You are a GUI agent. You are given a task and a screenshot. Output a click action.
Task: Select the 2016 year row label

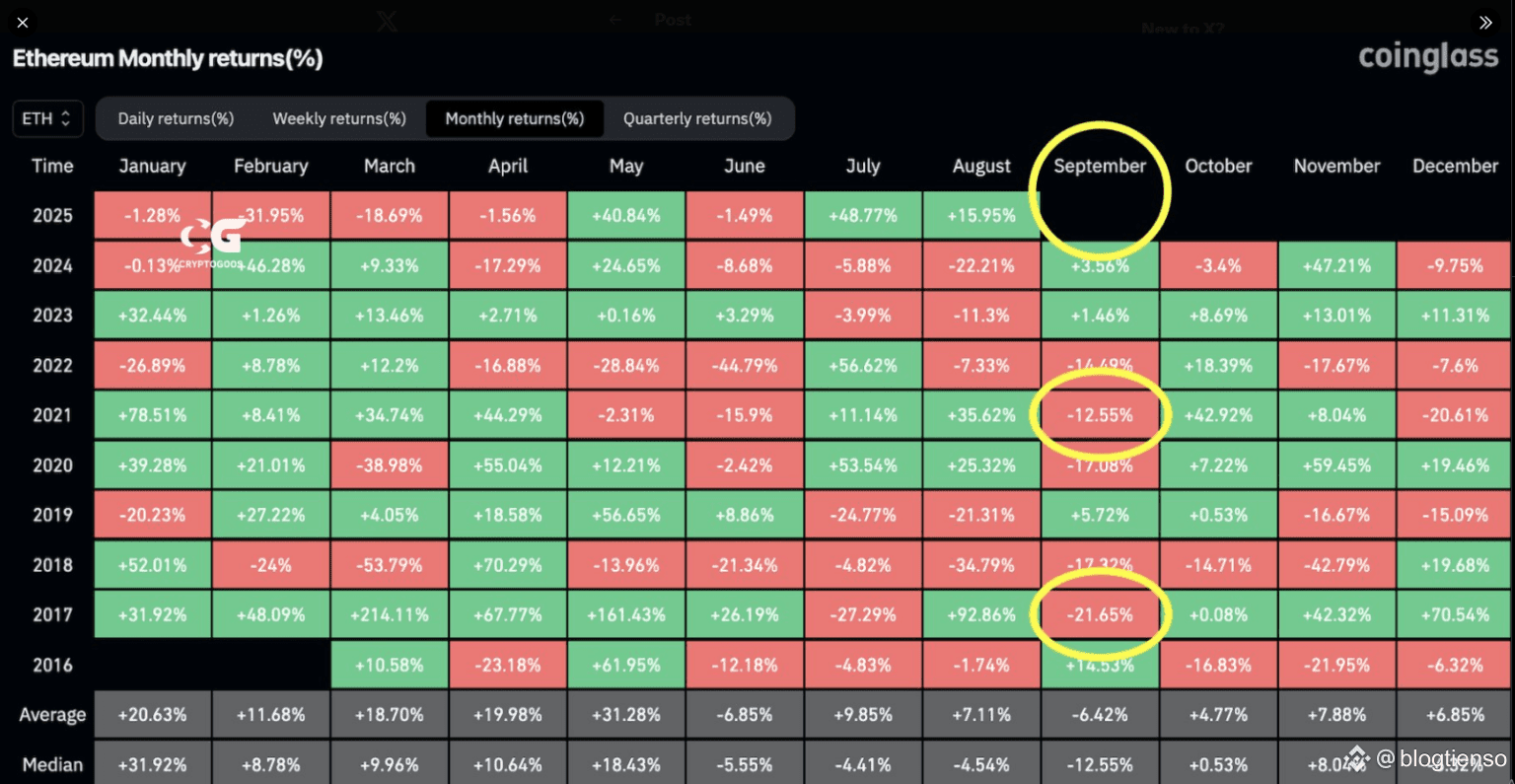click(x=52, y=665)
